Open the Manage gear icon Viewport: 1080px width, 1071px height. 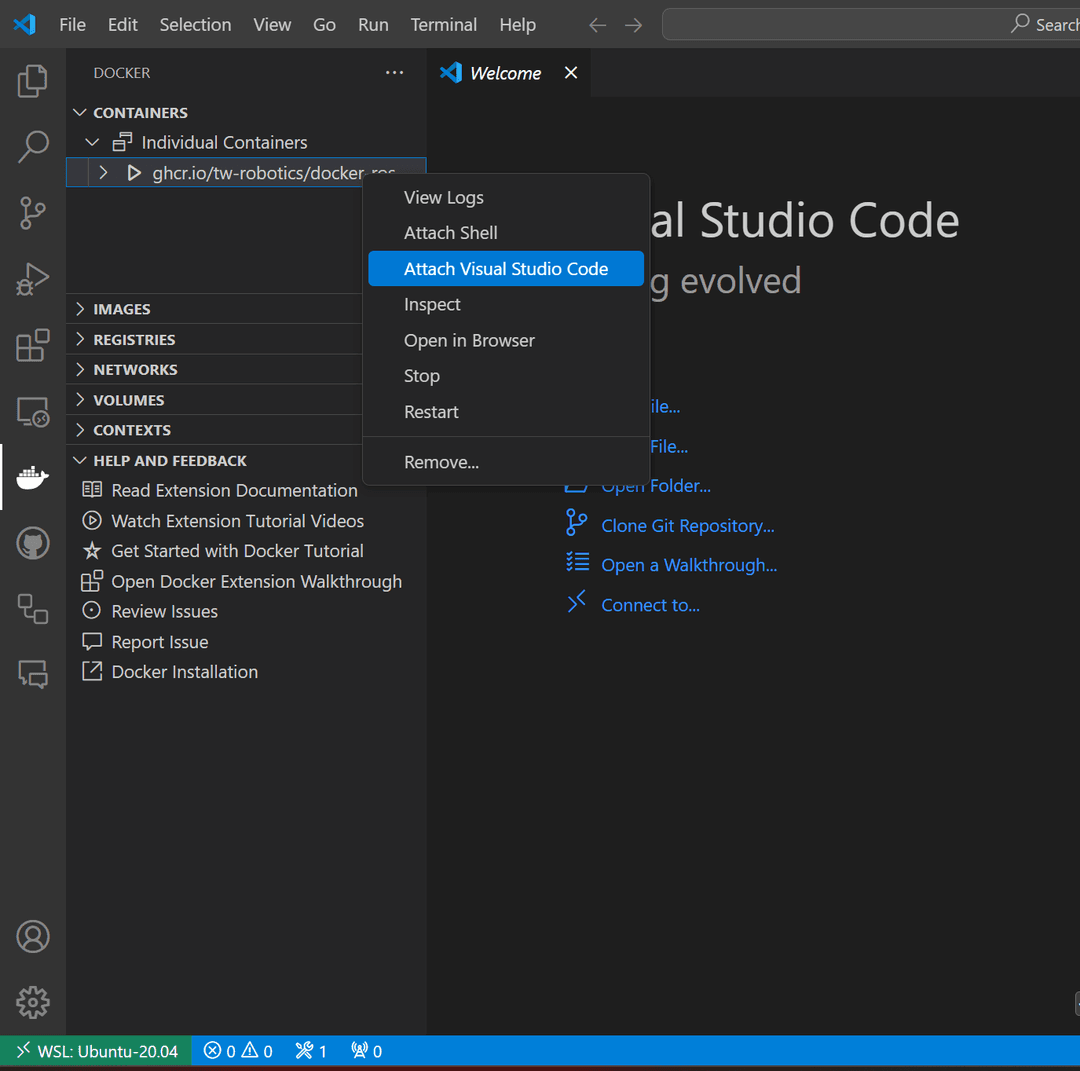tap(33, 1001)
